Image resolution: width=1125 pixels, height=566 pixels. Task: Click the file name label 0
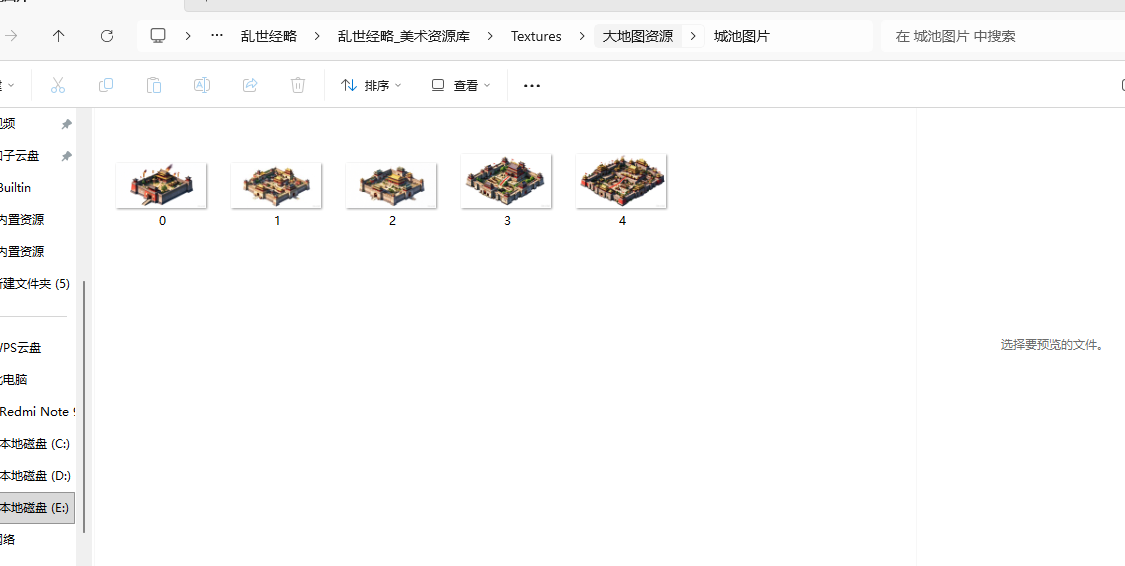(x=162, y=221)
